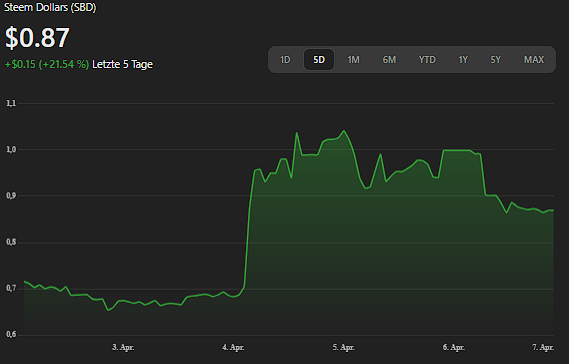Screen dimensions: 569x364
Task: Click the 'Letzte 5 Tage' label
Action: pyautogui.click(x=122, y=65)
